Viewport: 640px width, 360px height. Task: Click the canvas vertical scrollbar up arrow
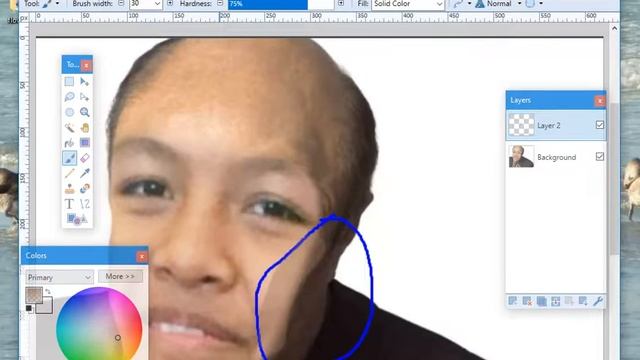click(614, 28)
